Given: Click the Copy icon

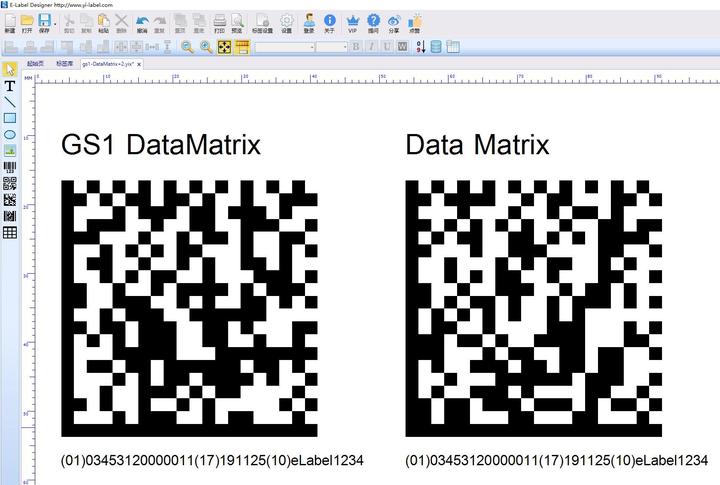Looking at the screenshot, I should 86,23.
